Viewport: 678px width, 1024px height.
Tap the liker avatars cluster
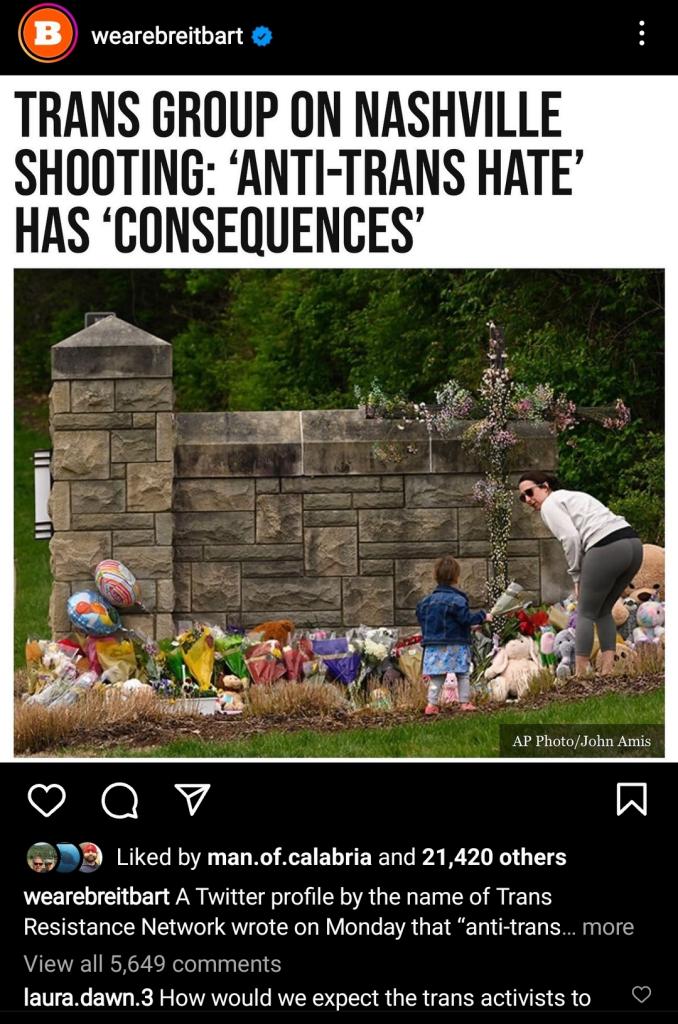(65, 857)
